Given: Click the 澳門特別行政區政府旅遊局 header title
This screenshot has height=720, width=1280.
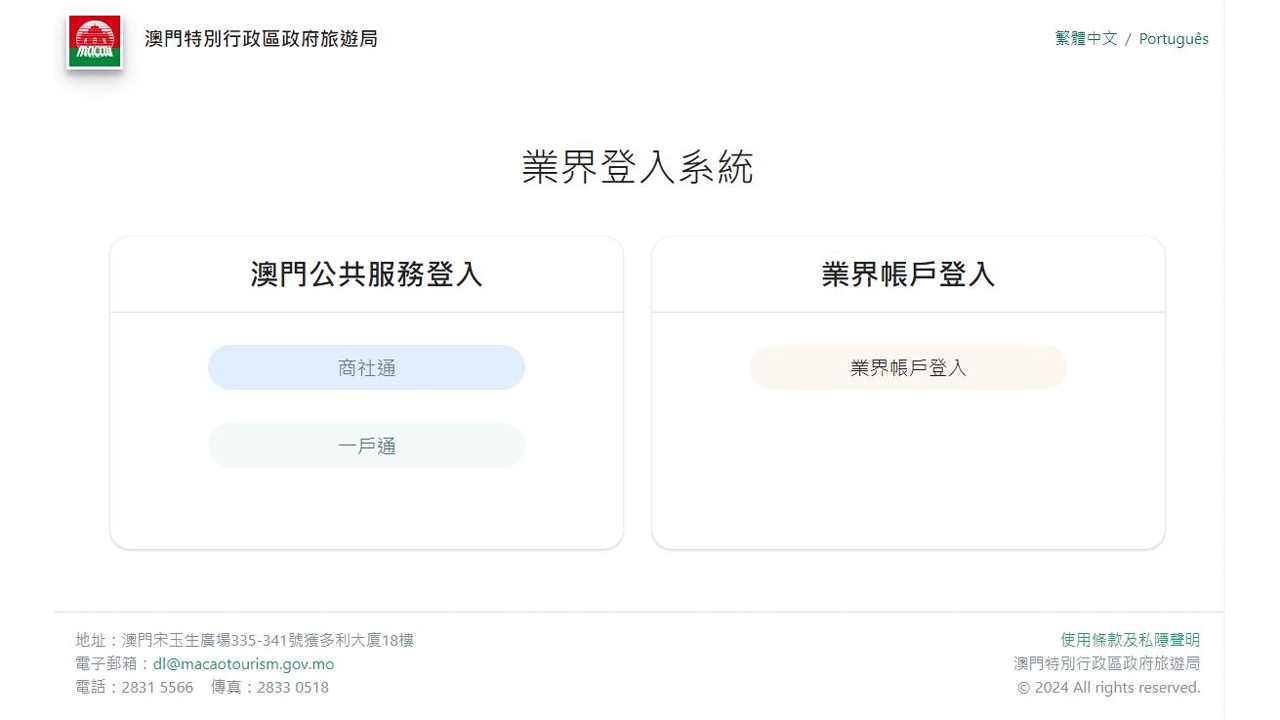Looking at the screenshot, I should coord(261,39).
